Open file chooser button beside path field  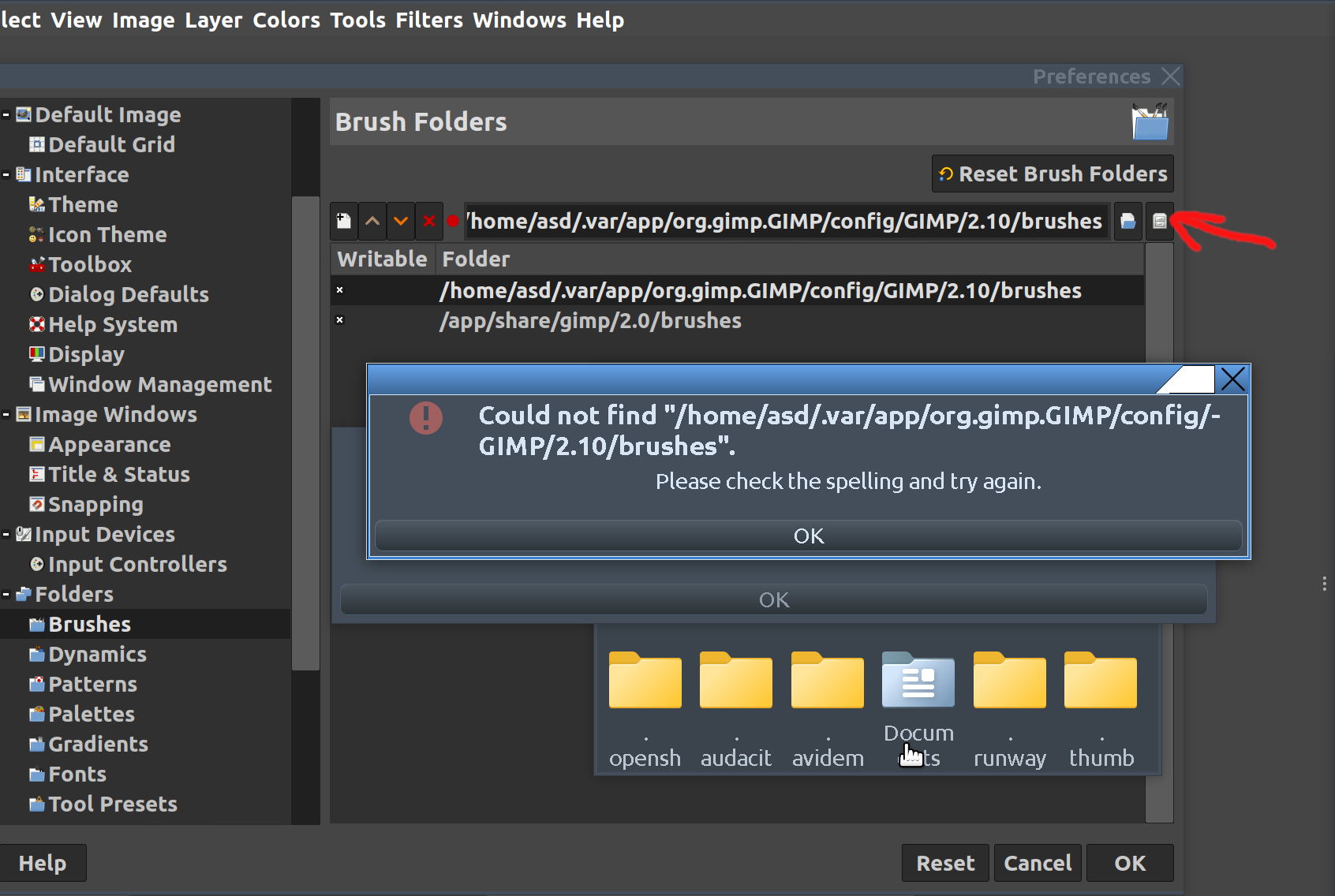tap(1128, 221)
